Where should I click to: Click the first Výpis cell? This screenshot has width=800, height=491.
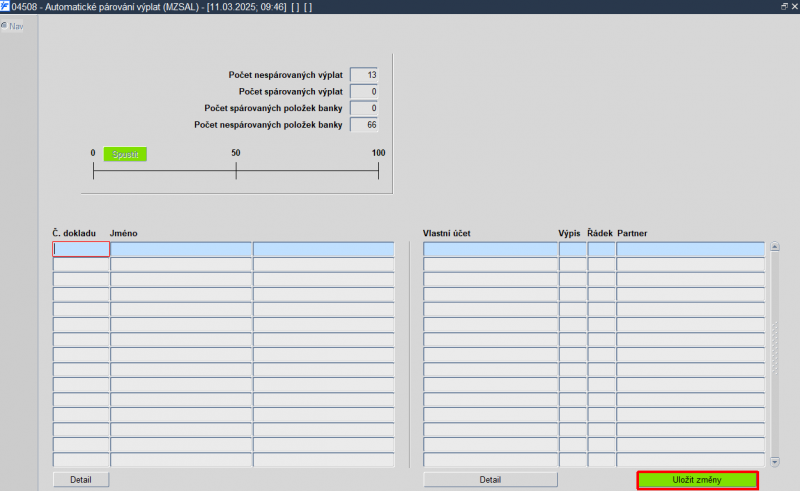pyautogui.click(x=572, y=249)
